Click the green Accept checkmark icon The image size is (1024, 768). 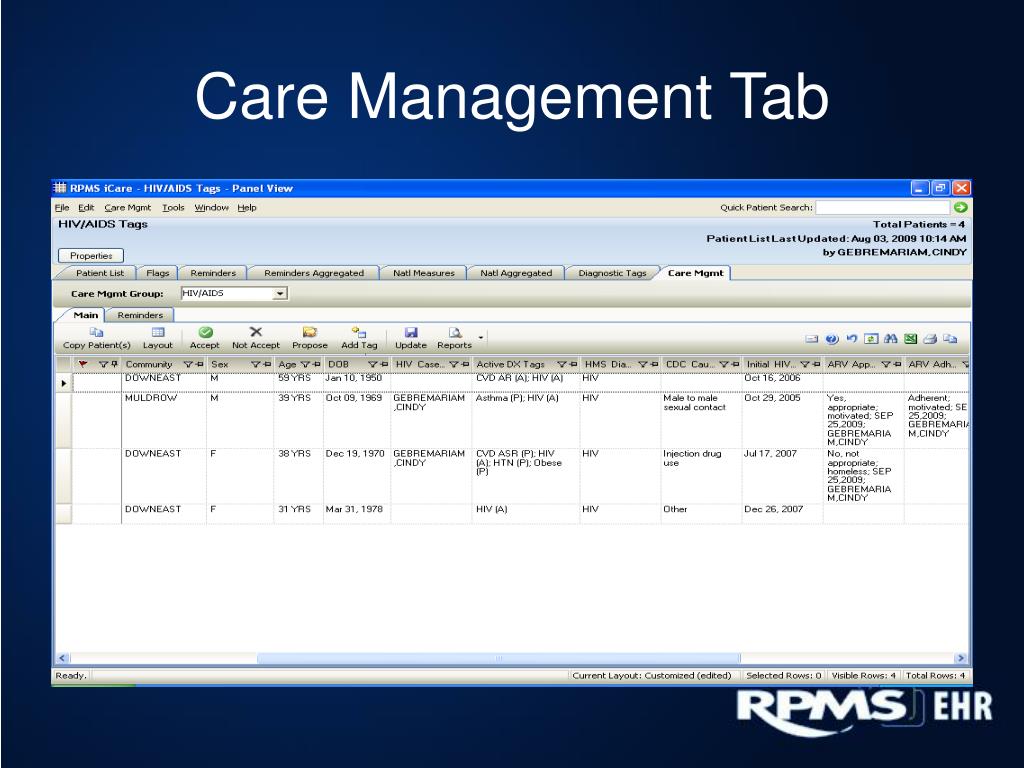(x=205, y=332)
